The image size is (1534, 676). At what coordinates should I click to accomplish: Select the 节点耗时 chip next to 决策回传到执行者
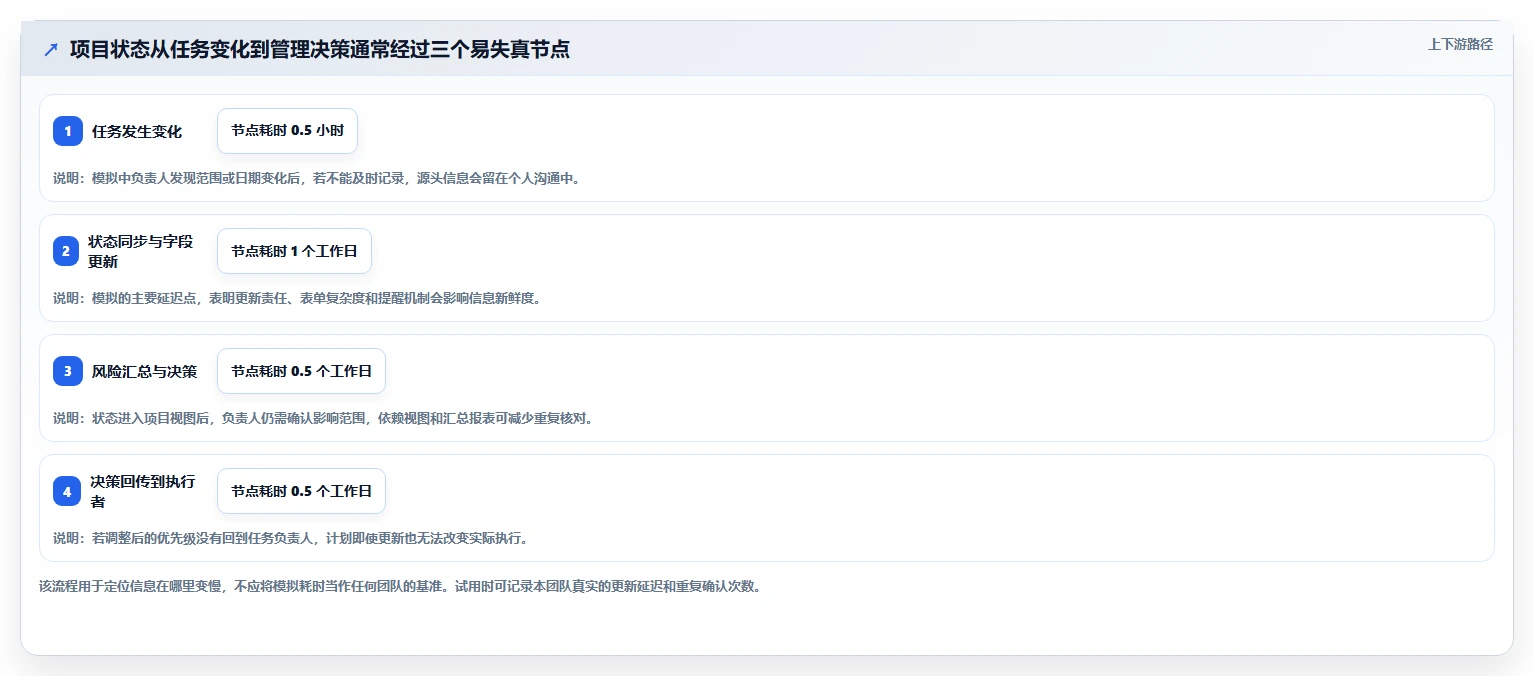point(301,491)
